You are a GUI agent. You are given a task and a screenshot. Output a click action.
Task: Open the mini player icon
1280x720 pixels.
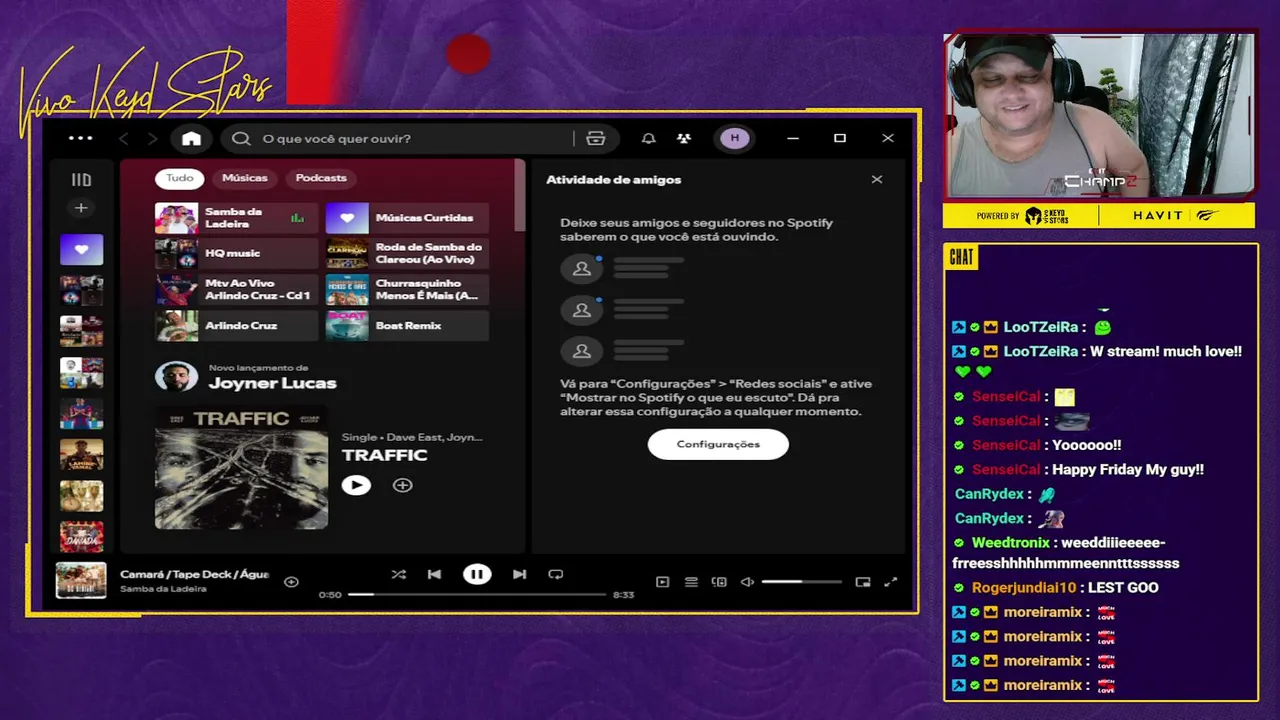863,582
